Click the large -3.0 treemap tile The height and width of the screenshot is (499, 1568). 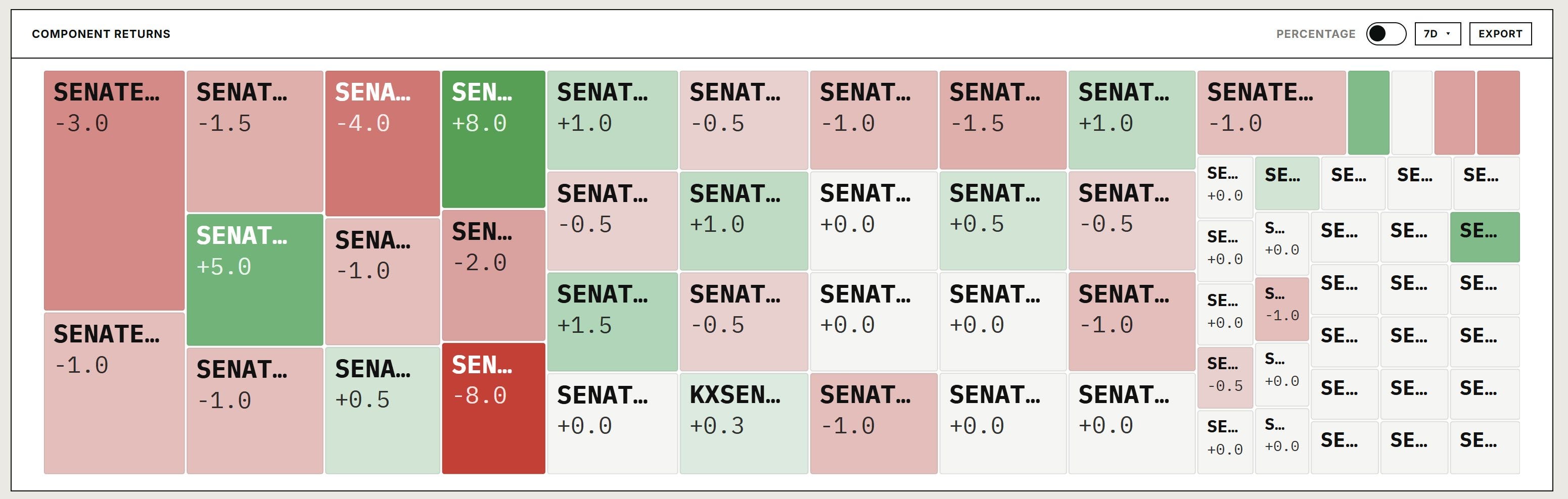point(114,190)
